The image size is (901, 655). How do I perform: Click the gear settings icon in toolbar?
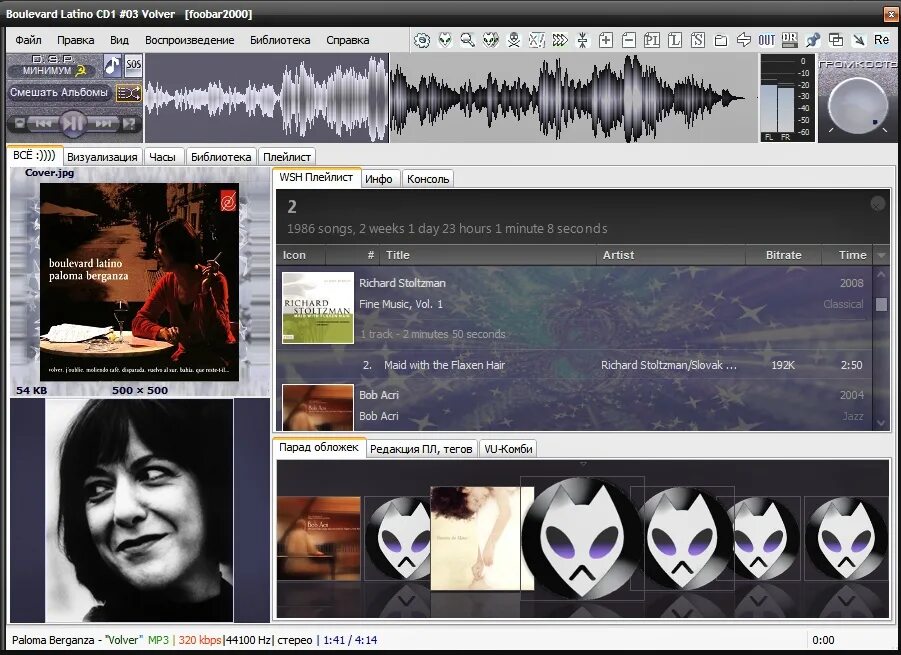(x=422, y=40)
